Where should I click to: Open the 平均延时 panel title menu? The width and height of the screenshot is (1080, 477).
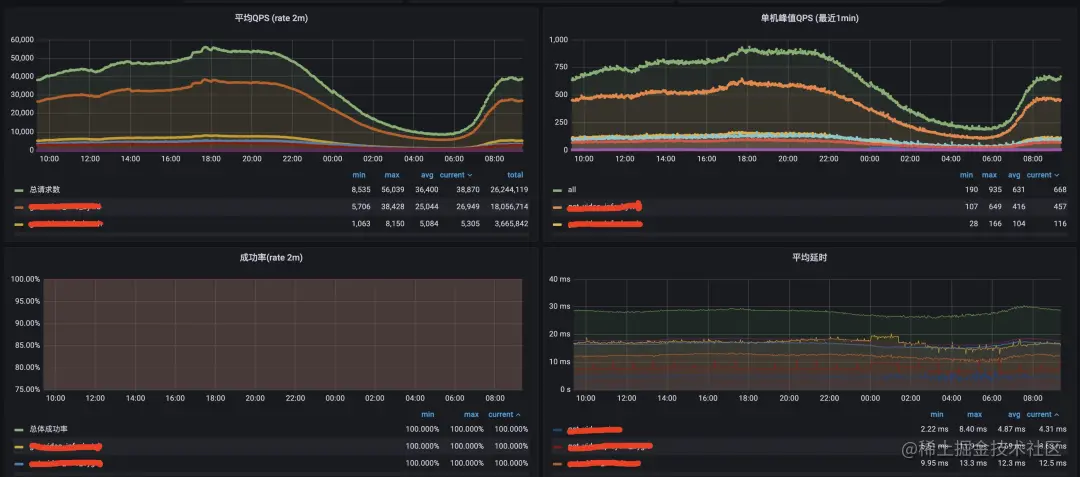click(x=809, y=257)
